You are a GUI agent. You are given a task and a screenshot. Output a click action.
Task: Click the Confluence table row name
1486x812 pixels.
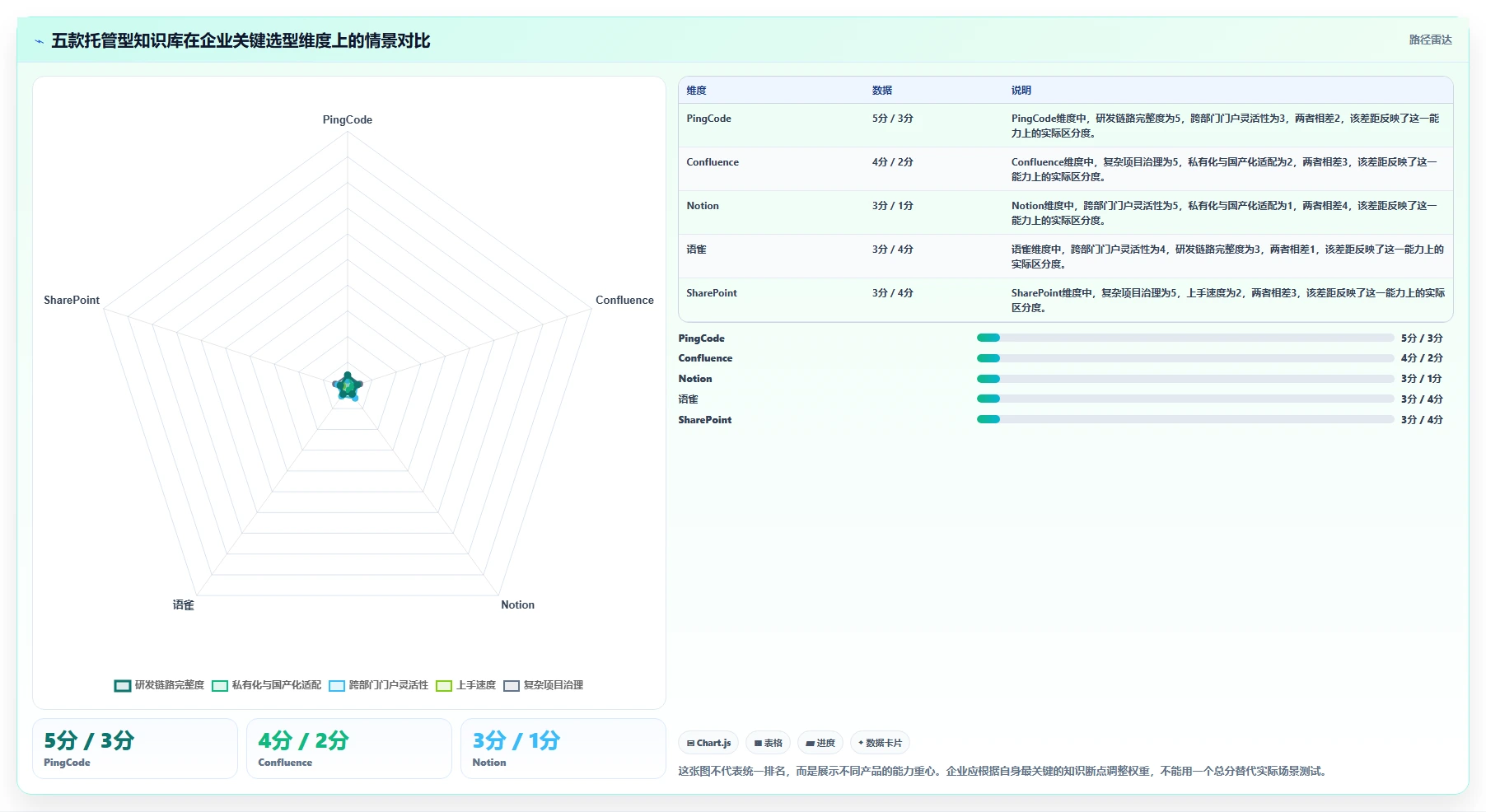pos(713,162)
